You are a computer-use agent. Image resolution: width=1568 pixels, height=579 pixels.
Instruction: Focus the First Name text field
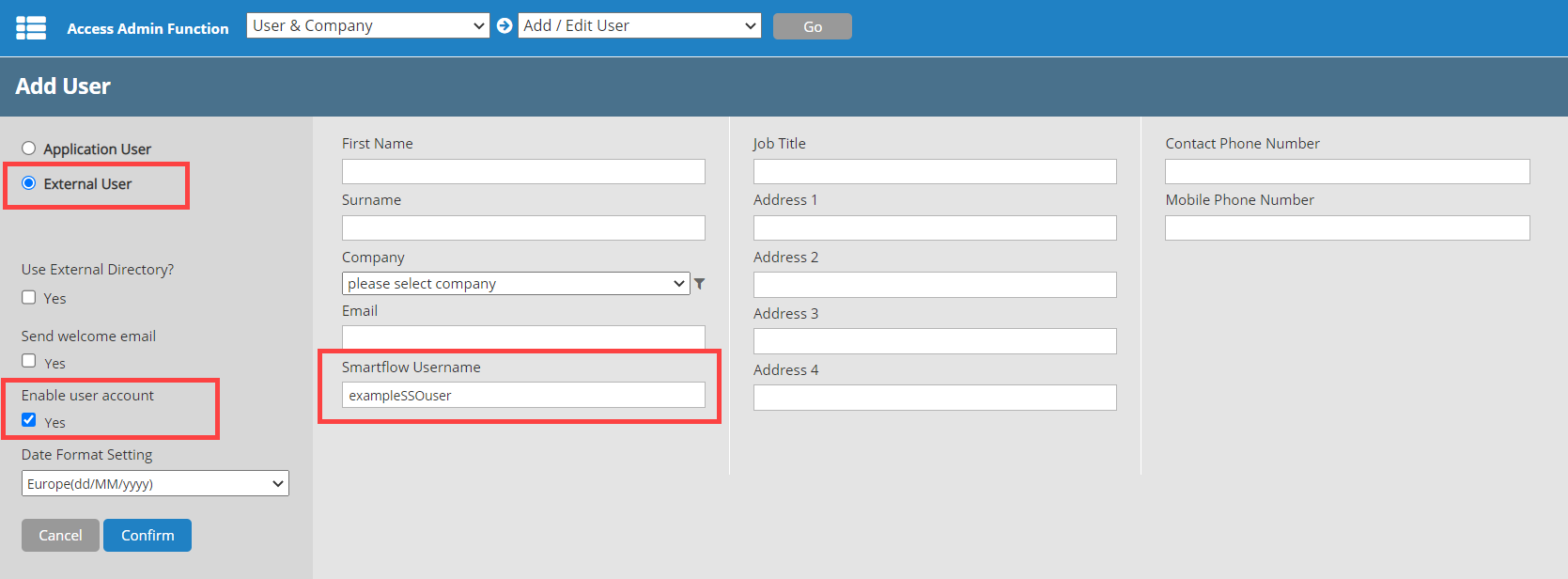pyautogui.click(x=523, y=171)
